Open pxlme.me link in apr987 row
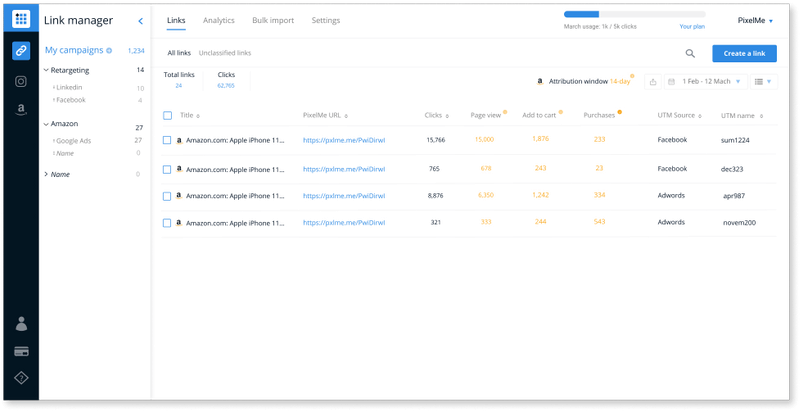The width and height of the screenshot is (800, 411). [344, 196]
